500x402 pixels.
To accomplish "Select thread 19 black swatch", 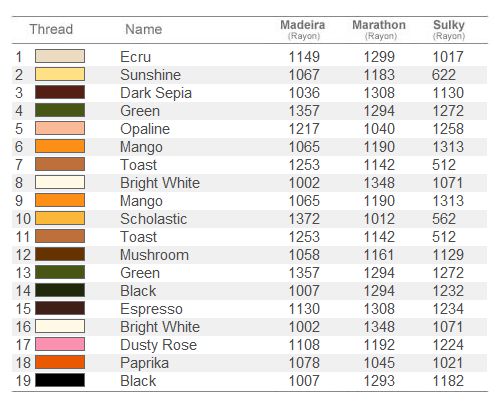I will click(60, 380).
